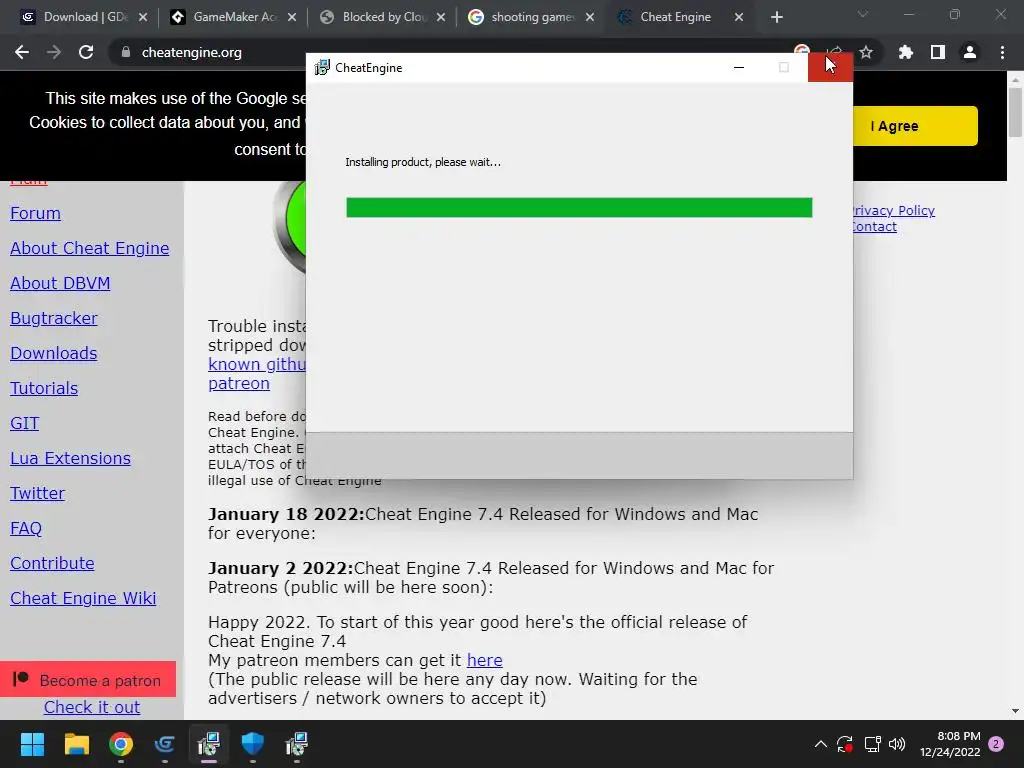The height and width of the screenshot is (768, 1024).
Task: Close the GameMaker tab
Action: point(292,17)
